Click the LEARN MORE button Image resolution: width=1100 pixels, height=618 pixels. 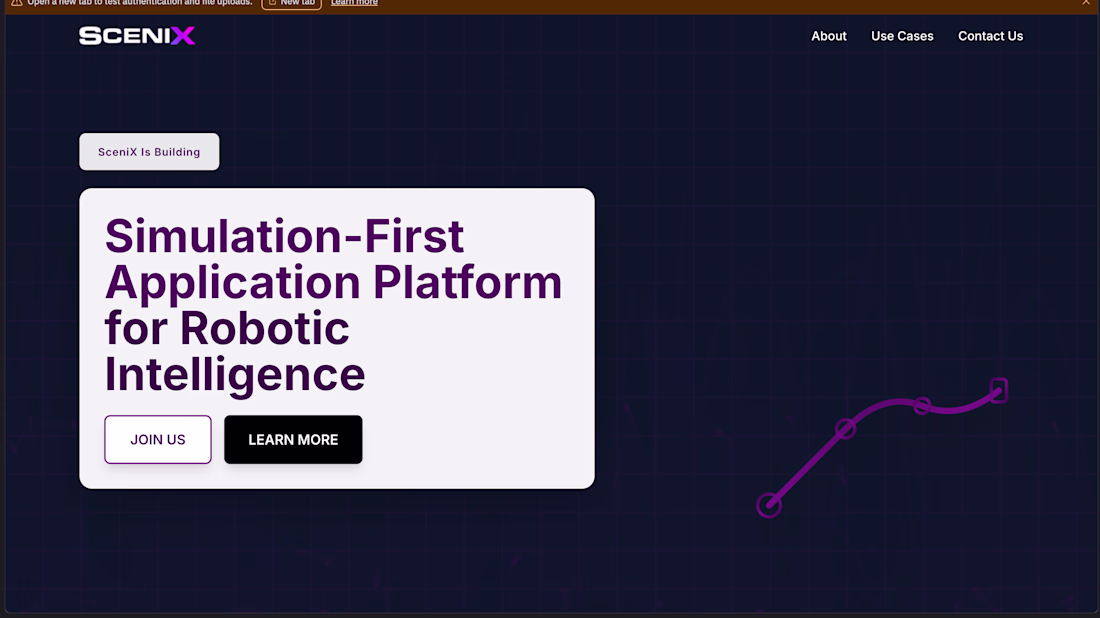click(x=293, y=439)
